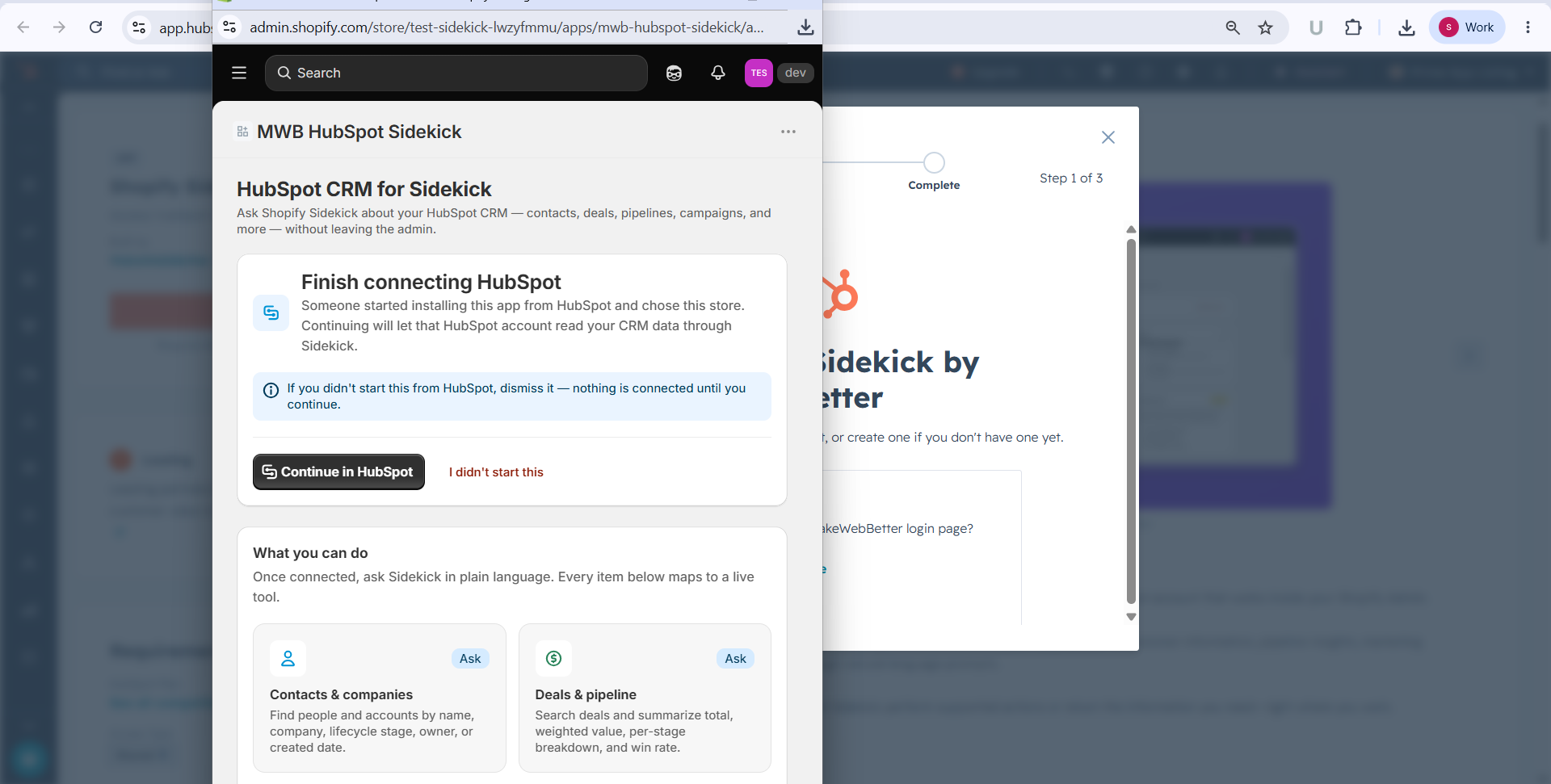
Task: Open the Sidekick assistant icon in Shopify header
Action: [674, 73]
